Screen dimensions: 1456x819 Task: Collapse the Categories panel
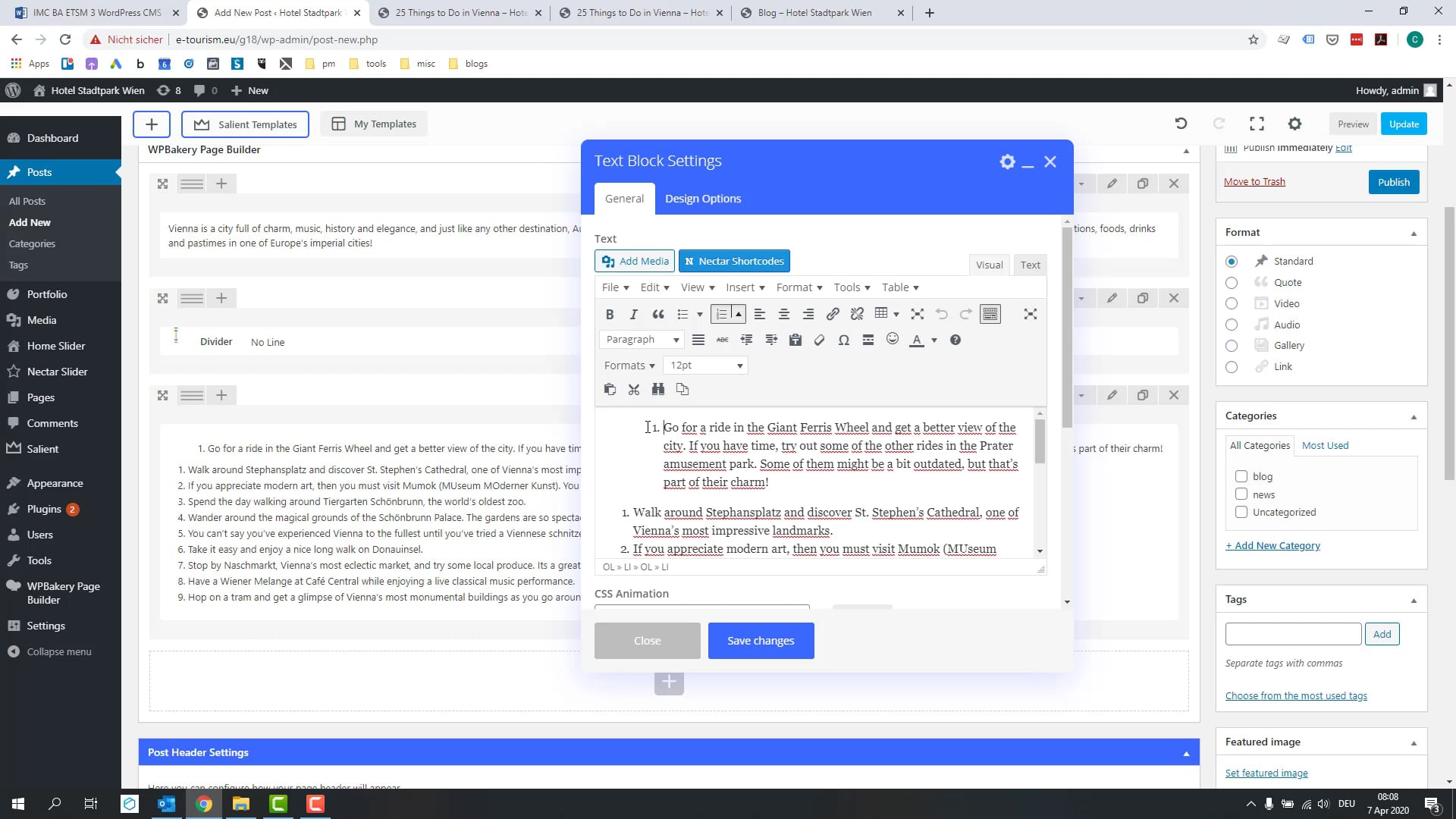click(1414, 416)
